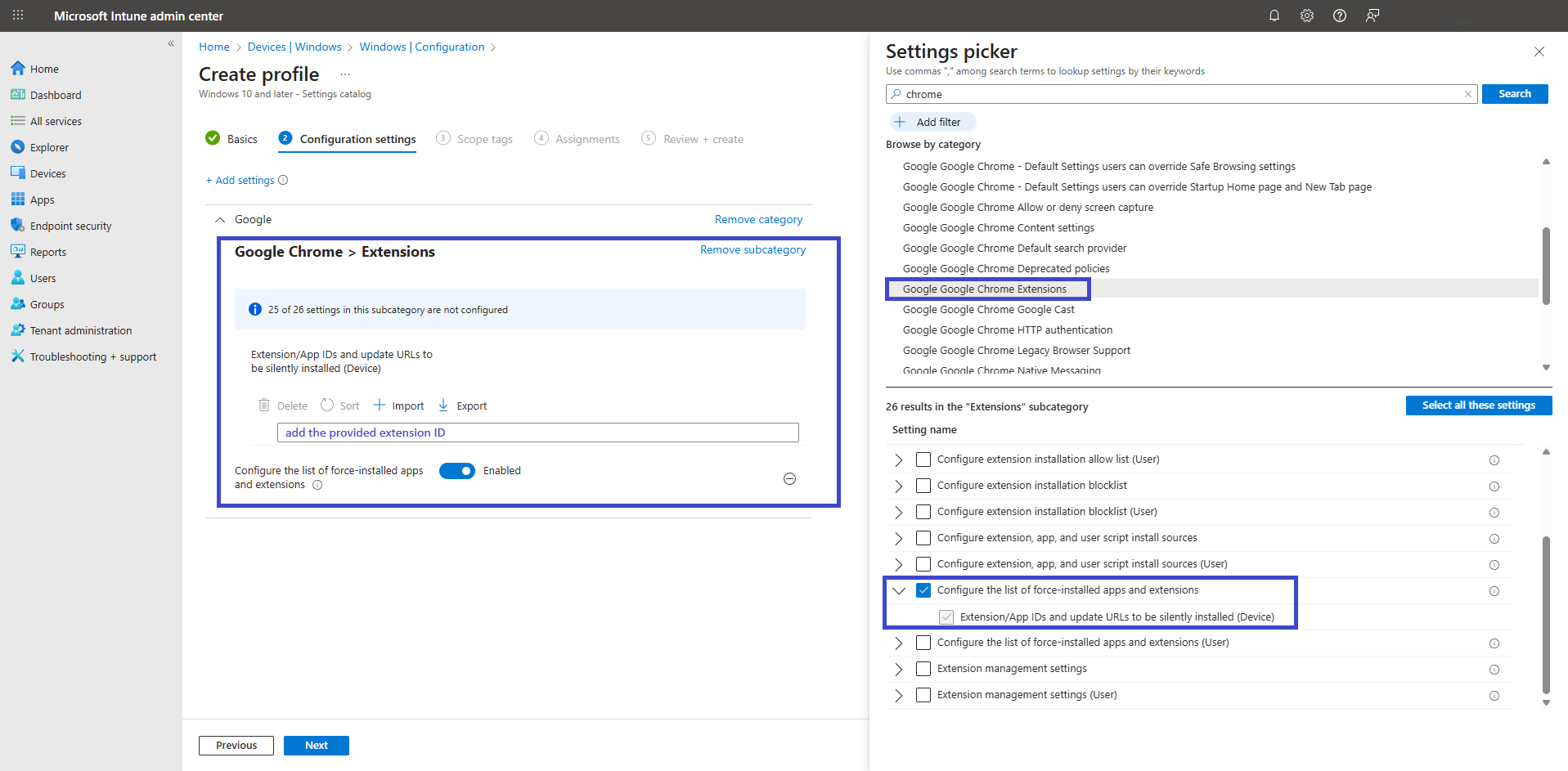
Task: Uncheck Configure the list of force-installed apps
Action: coord(923,589)
